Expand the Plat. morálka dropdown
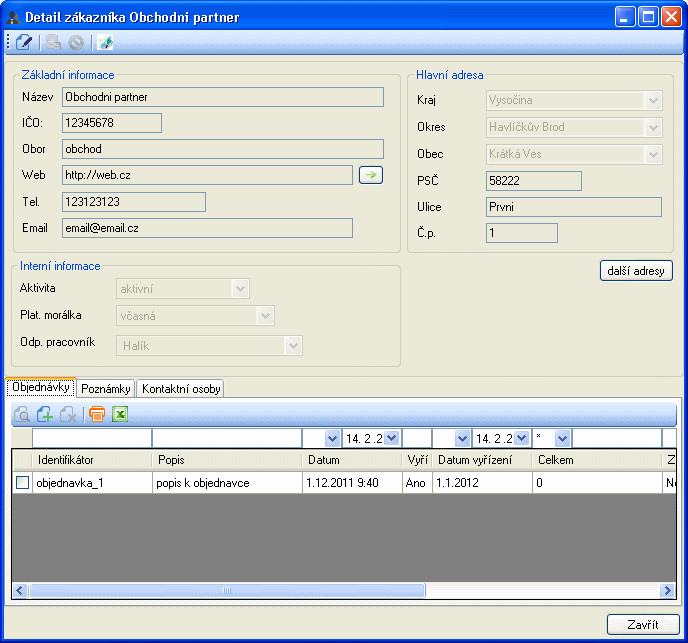 click(265, 316)
